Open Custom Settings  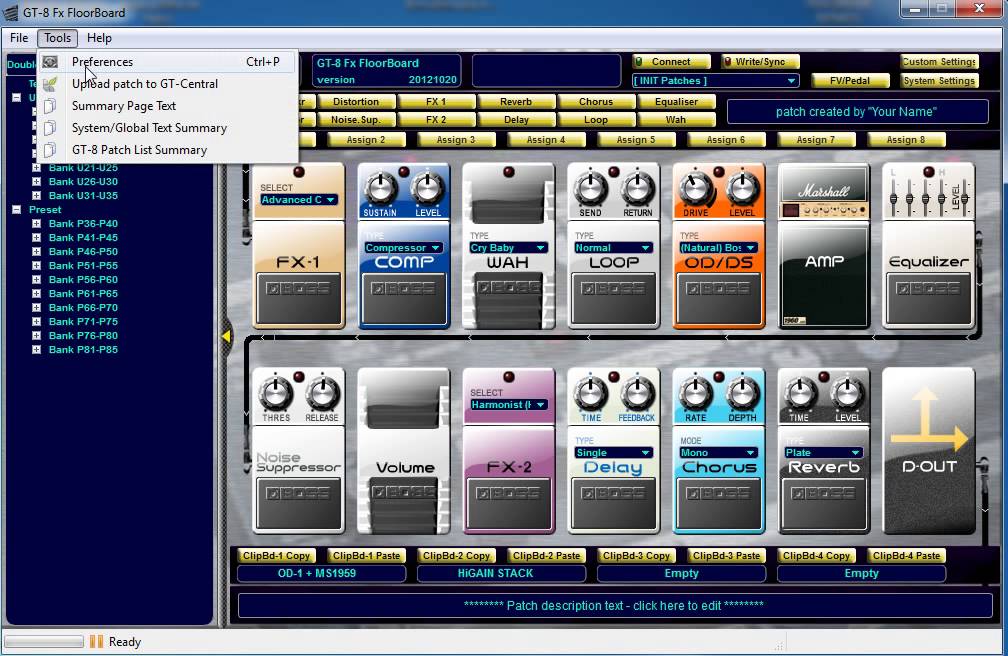[939, 62]
